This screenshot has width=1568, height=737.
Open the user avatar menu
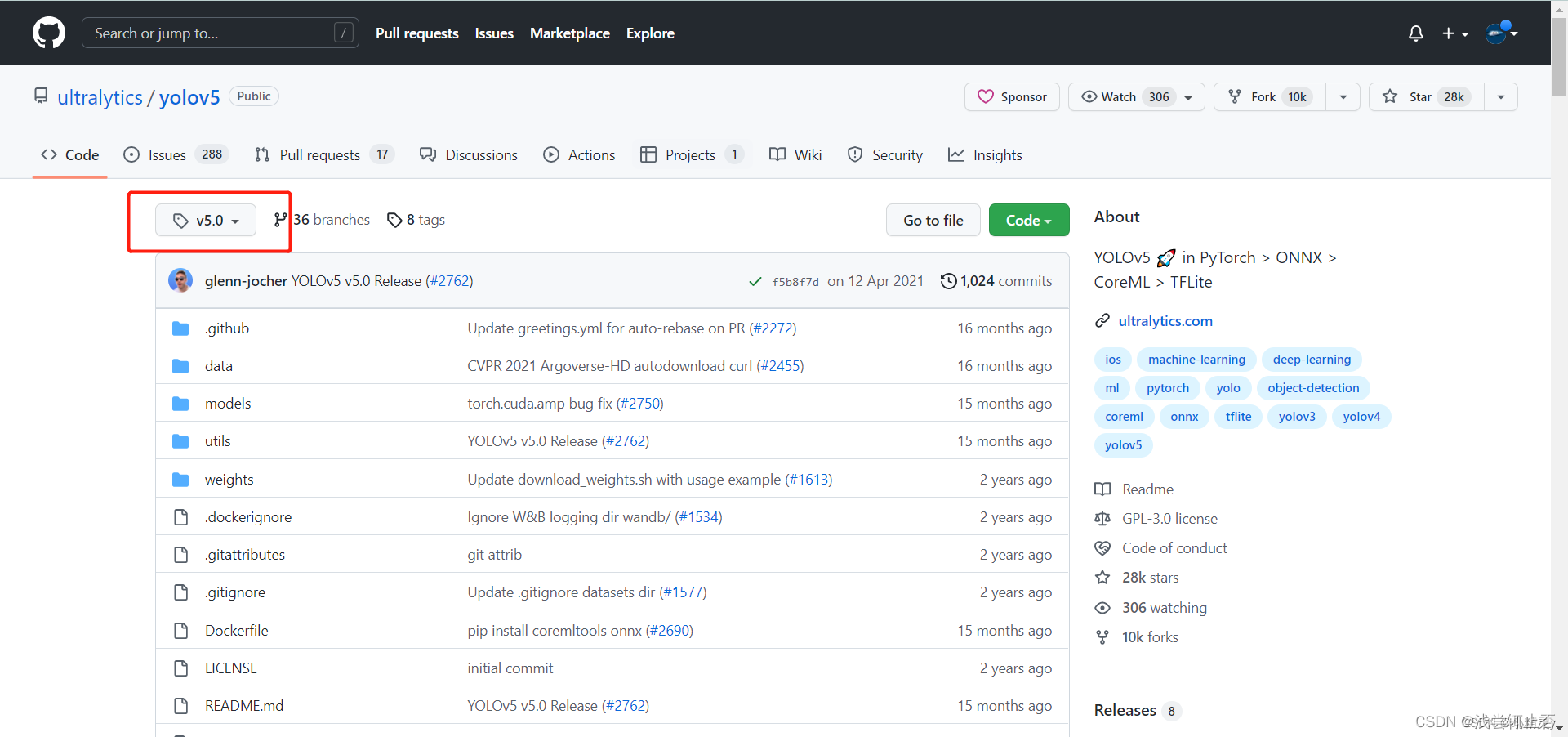point(1501,33)
